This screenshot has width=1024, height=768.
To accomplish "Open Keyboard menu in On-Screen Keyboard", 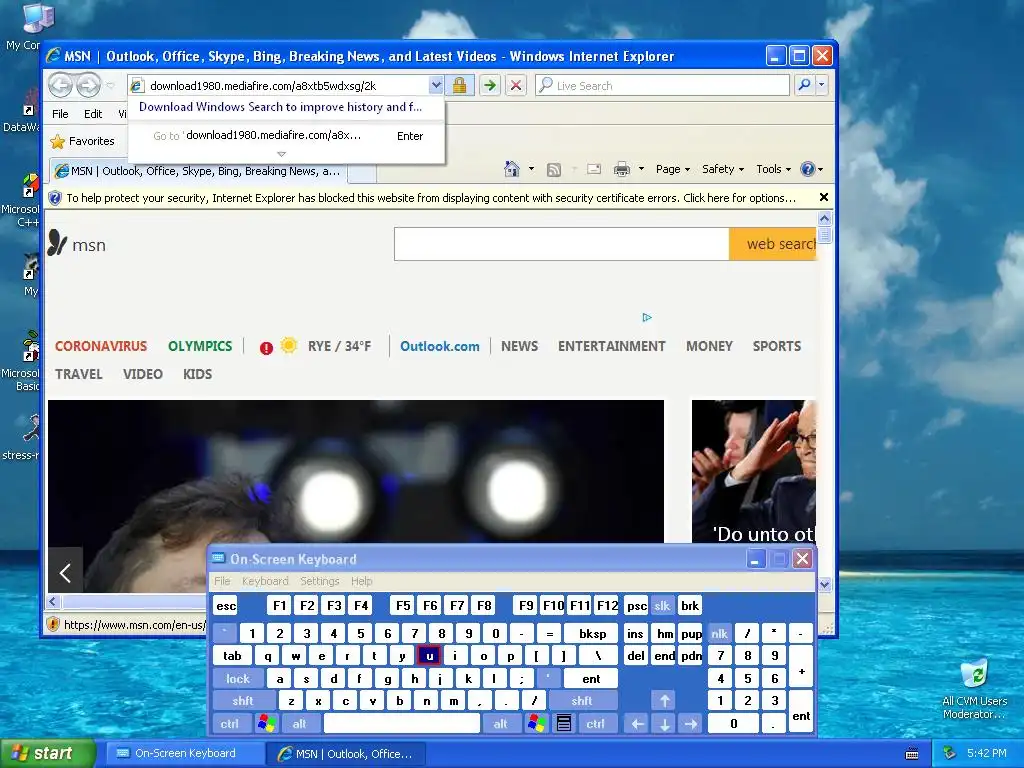I will 264,581.
